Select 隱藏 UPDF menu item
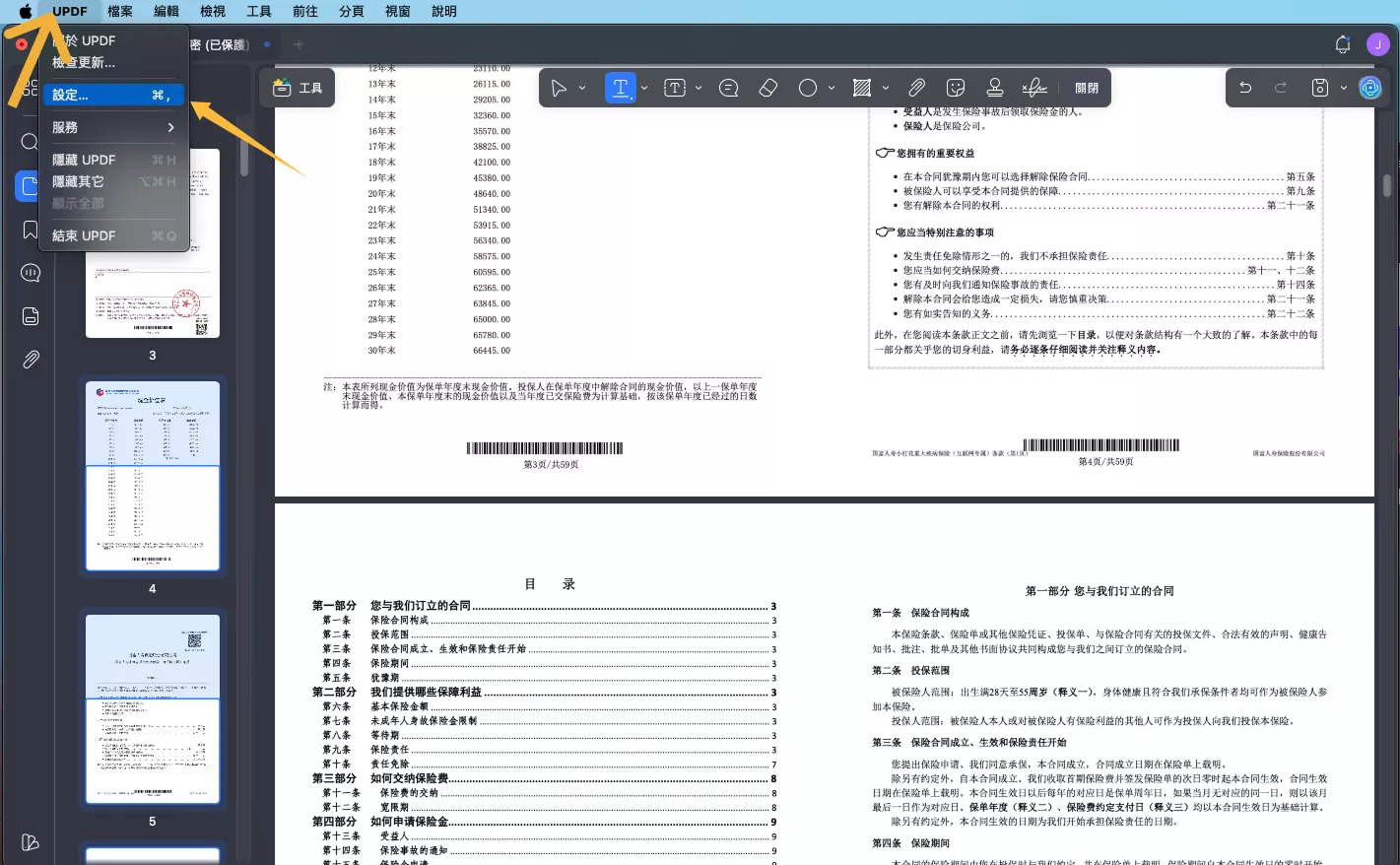The width and height of the screenshot is (1400, 865). [113, 160]
